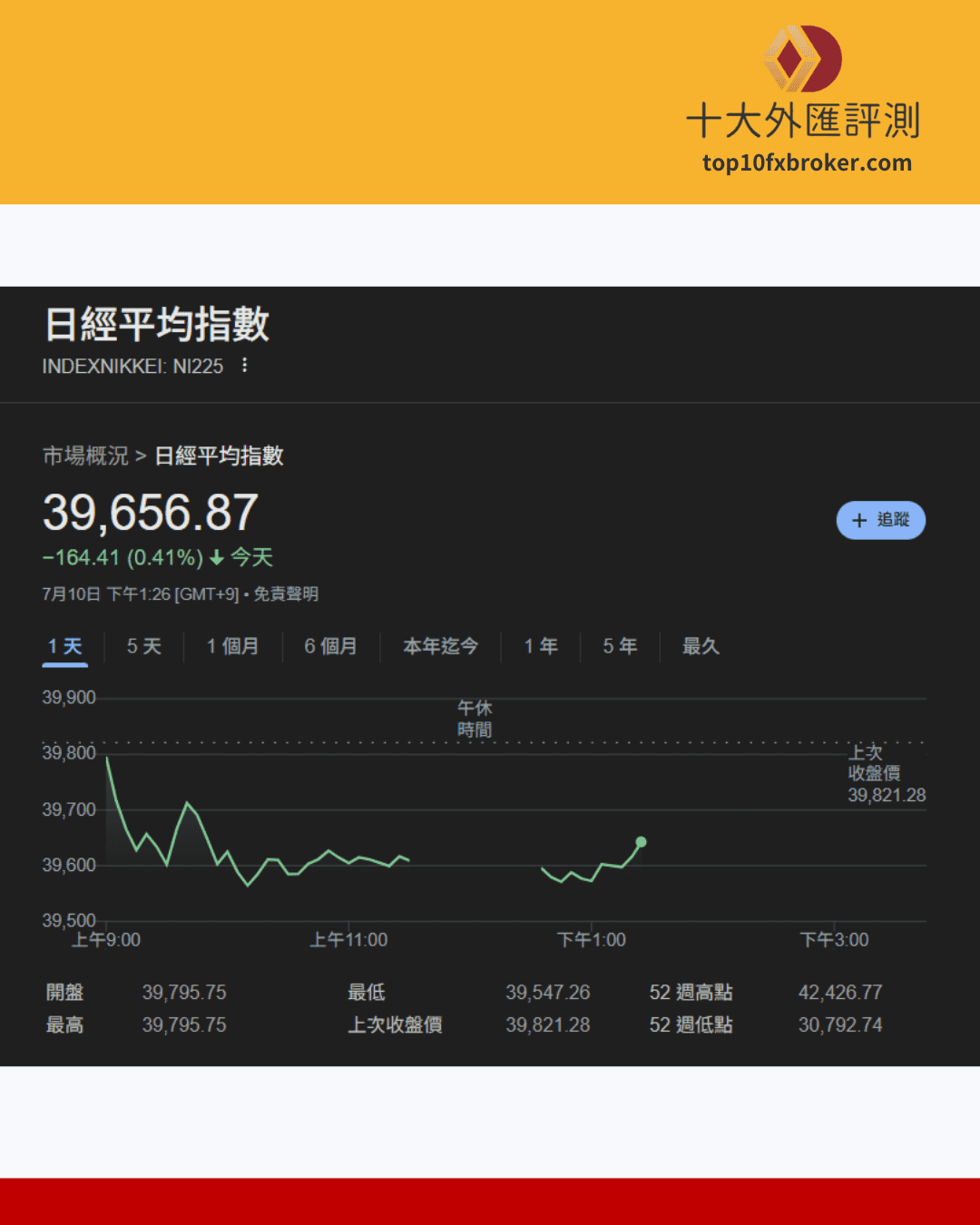Click the green down arrow by percent change
Viewport: 980px width, 1225px height.
tap(217, 558)
